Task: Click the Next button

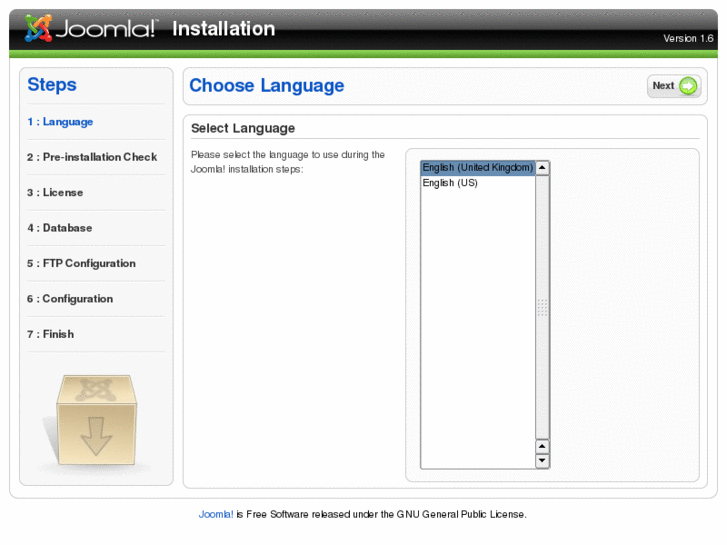Action: click(x=674, y=86)
